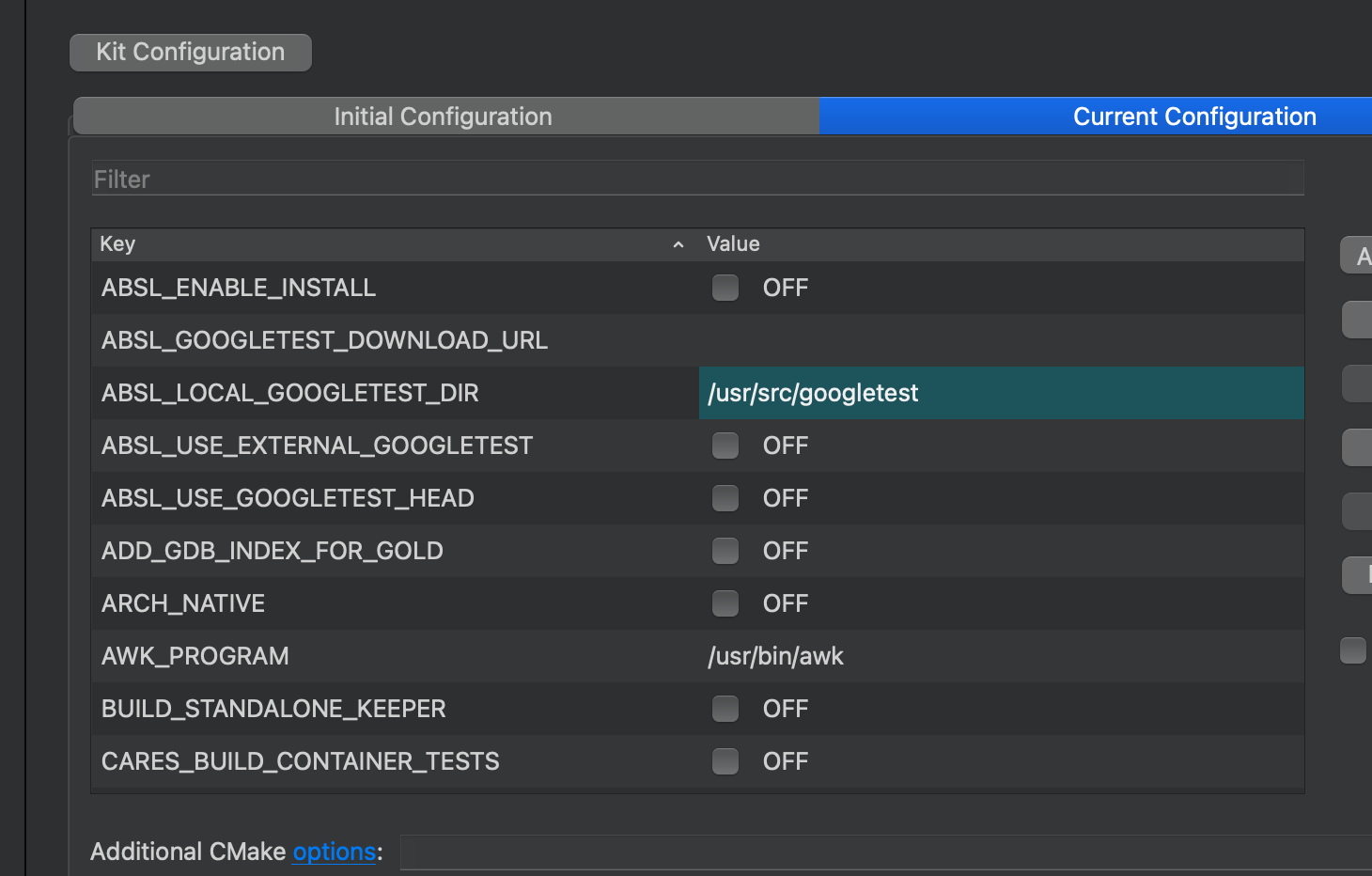
Task: Enable BUILD_STANDALONE_KEEPER
Action: [725, 709]
